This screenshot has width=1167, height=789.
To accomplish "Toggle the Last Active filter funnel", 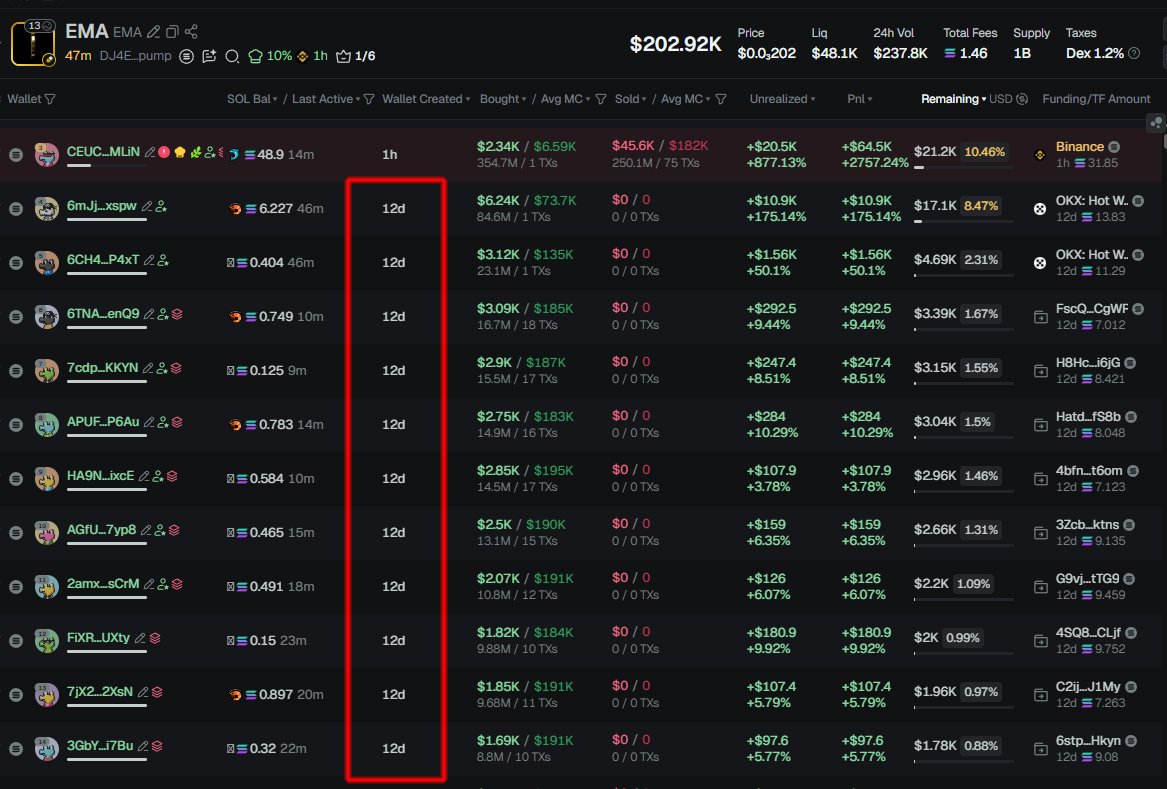I will tap(369, 99).
